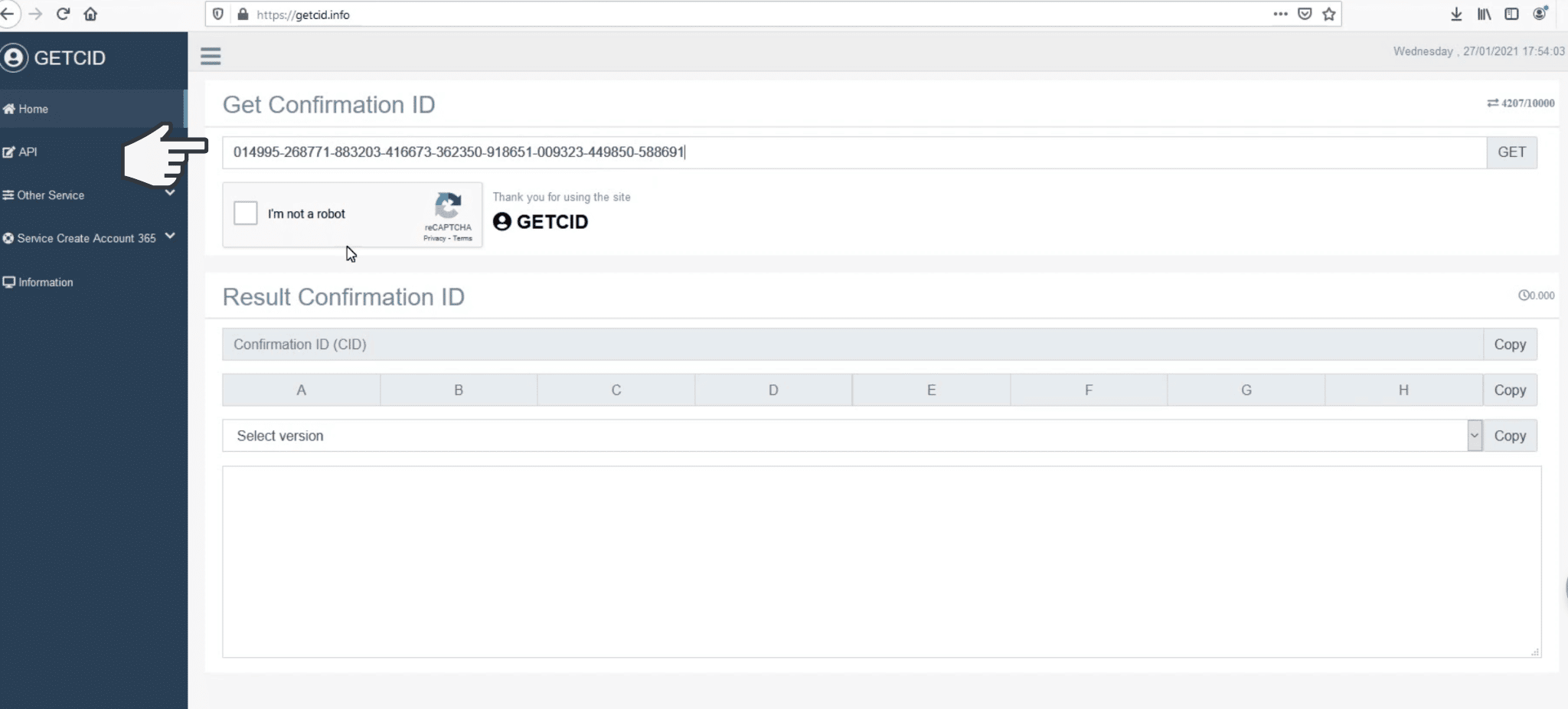This screenshot has width=1568, height=709.
Task: Go to browser home page icon
Action: point(90,14)
